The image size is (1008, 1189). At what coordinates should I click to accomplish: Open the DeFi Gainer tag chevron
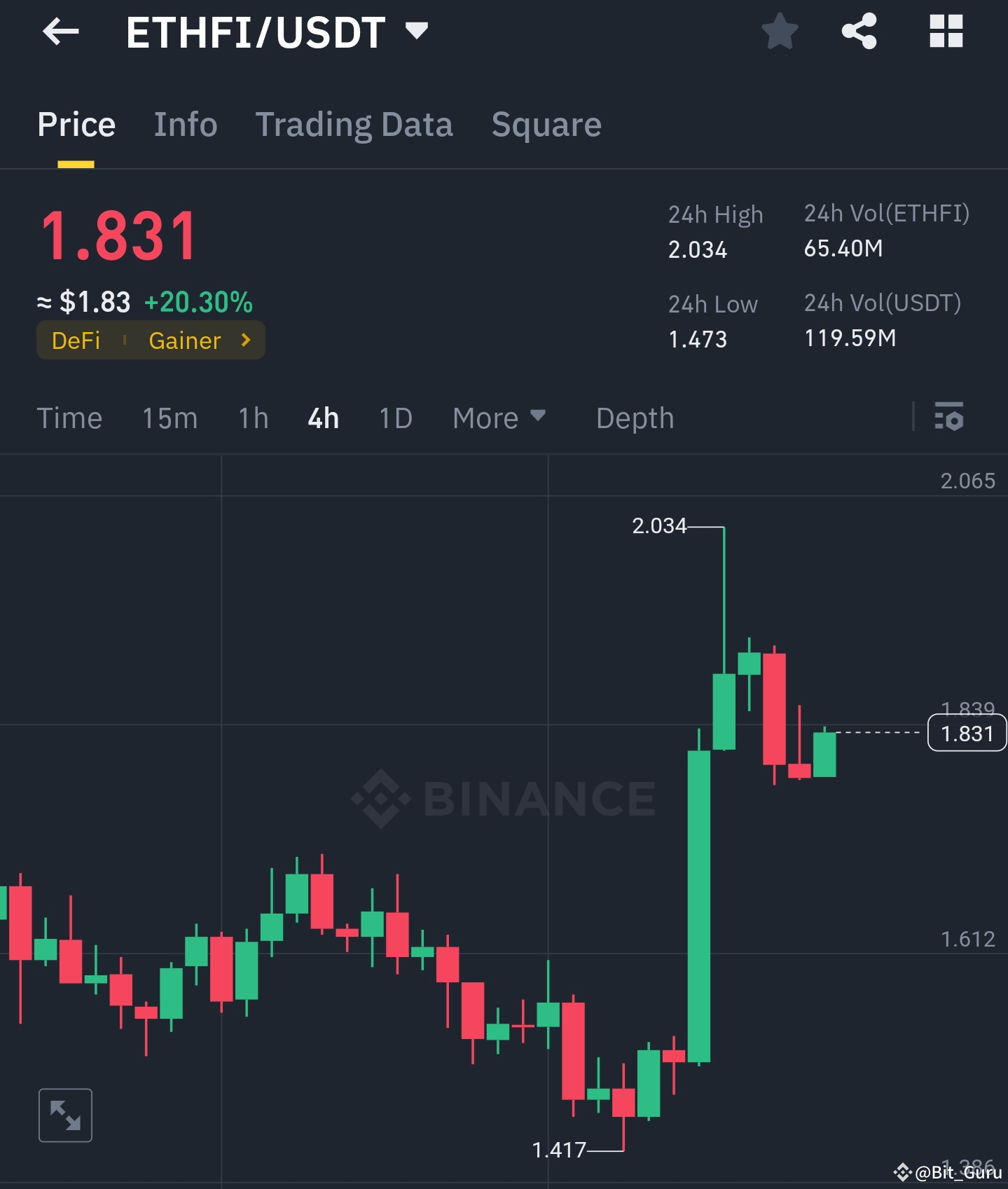coord(246,341)
